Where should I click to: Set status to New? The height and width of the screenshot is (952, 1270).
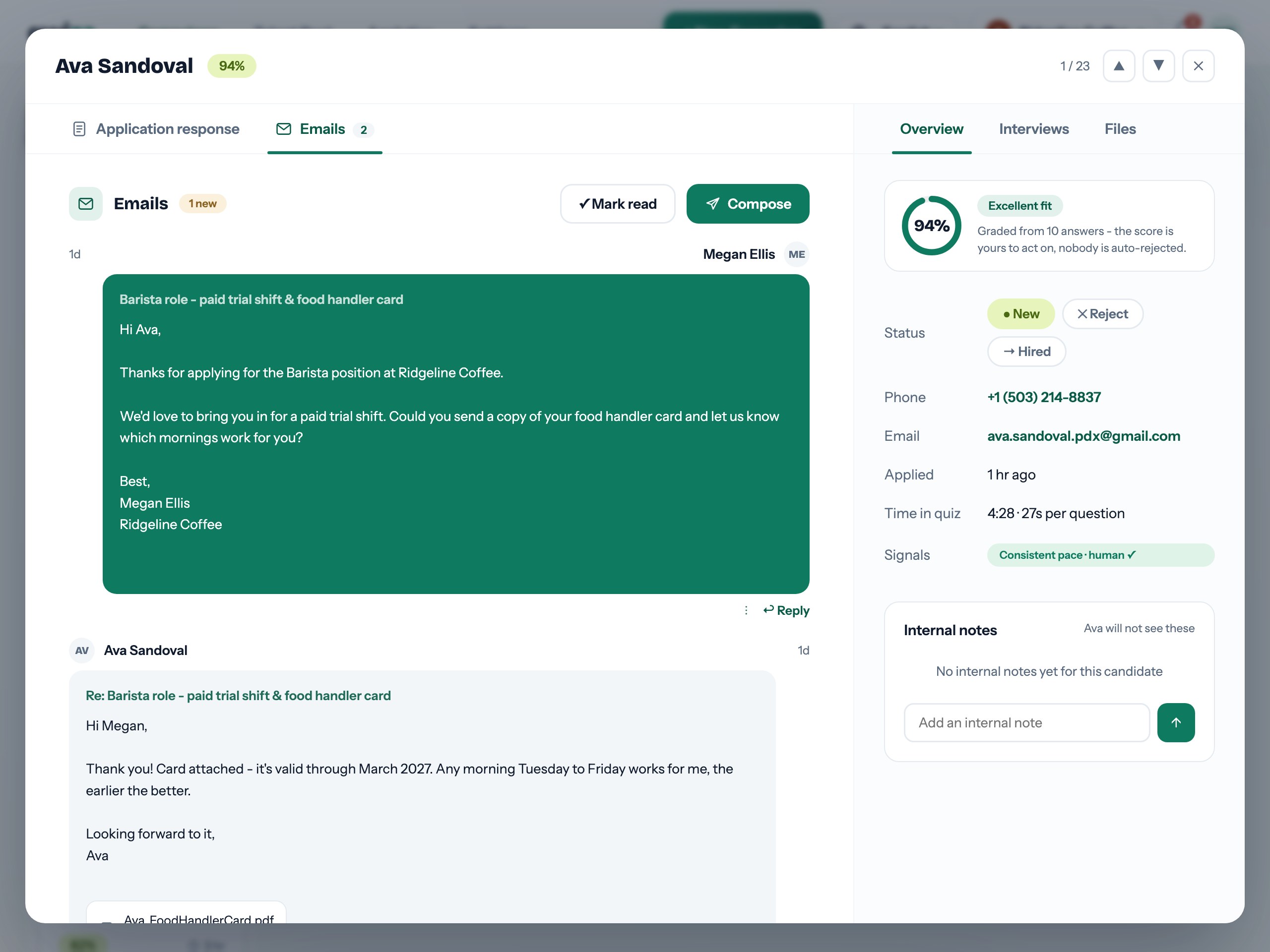(x=1021, y=314)
